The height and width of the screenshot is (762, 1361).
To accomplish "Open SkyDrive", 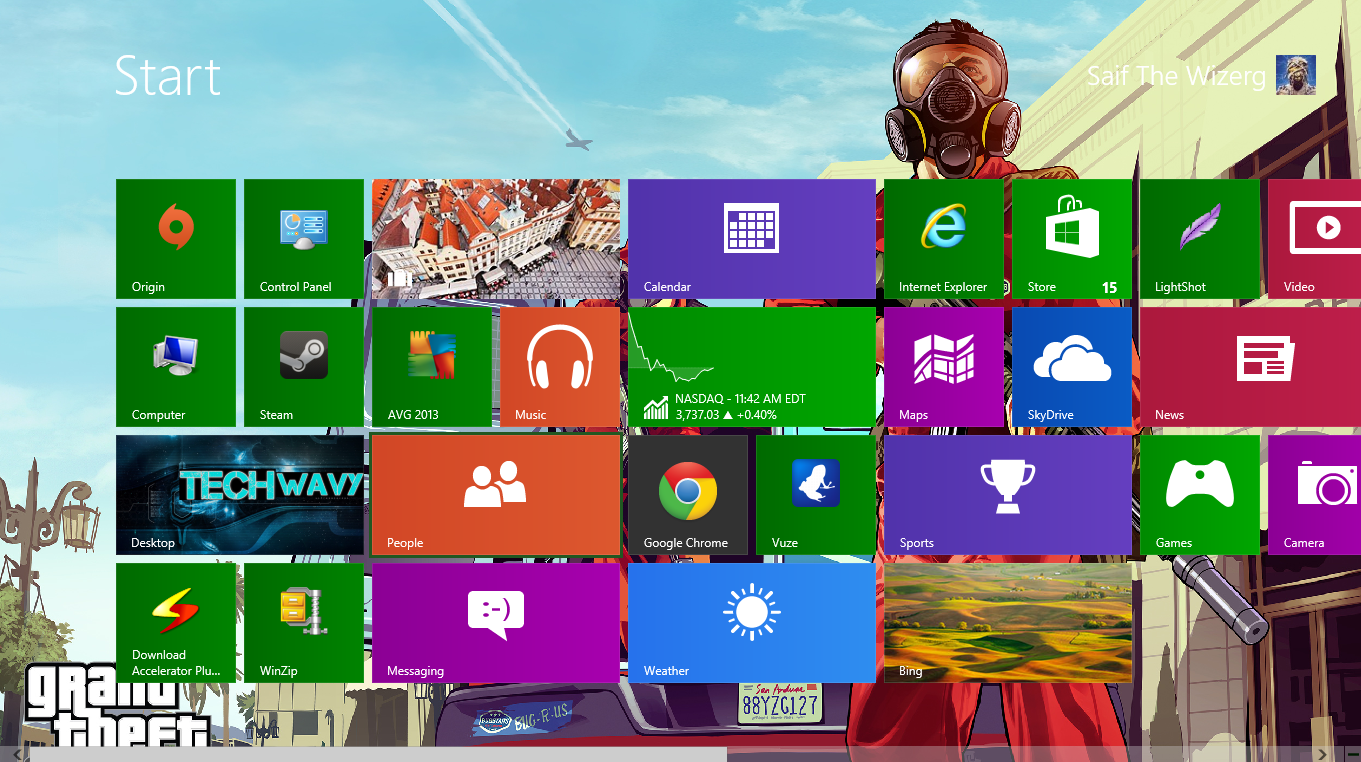I will coord(1071,366).
